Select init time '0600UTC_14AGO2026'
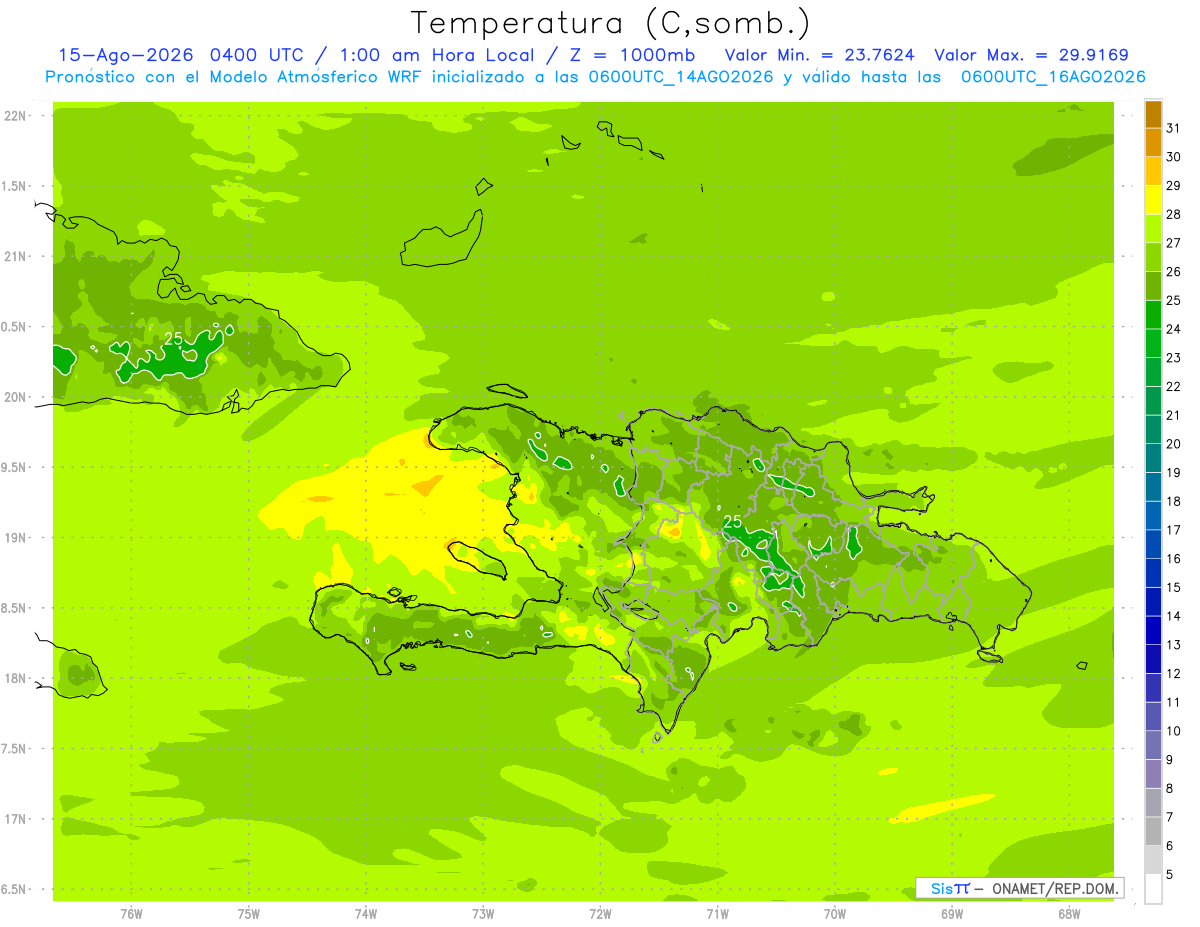 (681, 77)
